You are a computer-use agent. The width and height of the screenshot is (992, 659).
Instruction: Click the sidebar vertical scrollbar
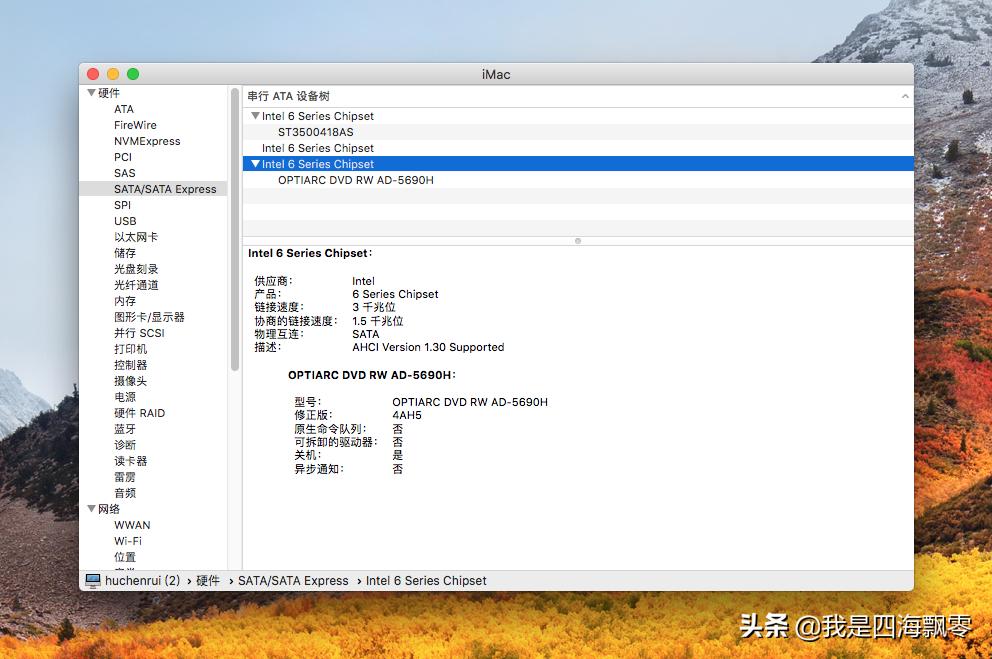tap(235, 229)
